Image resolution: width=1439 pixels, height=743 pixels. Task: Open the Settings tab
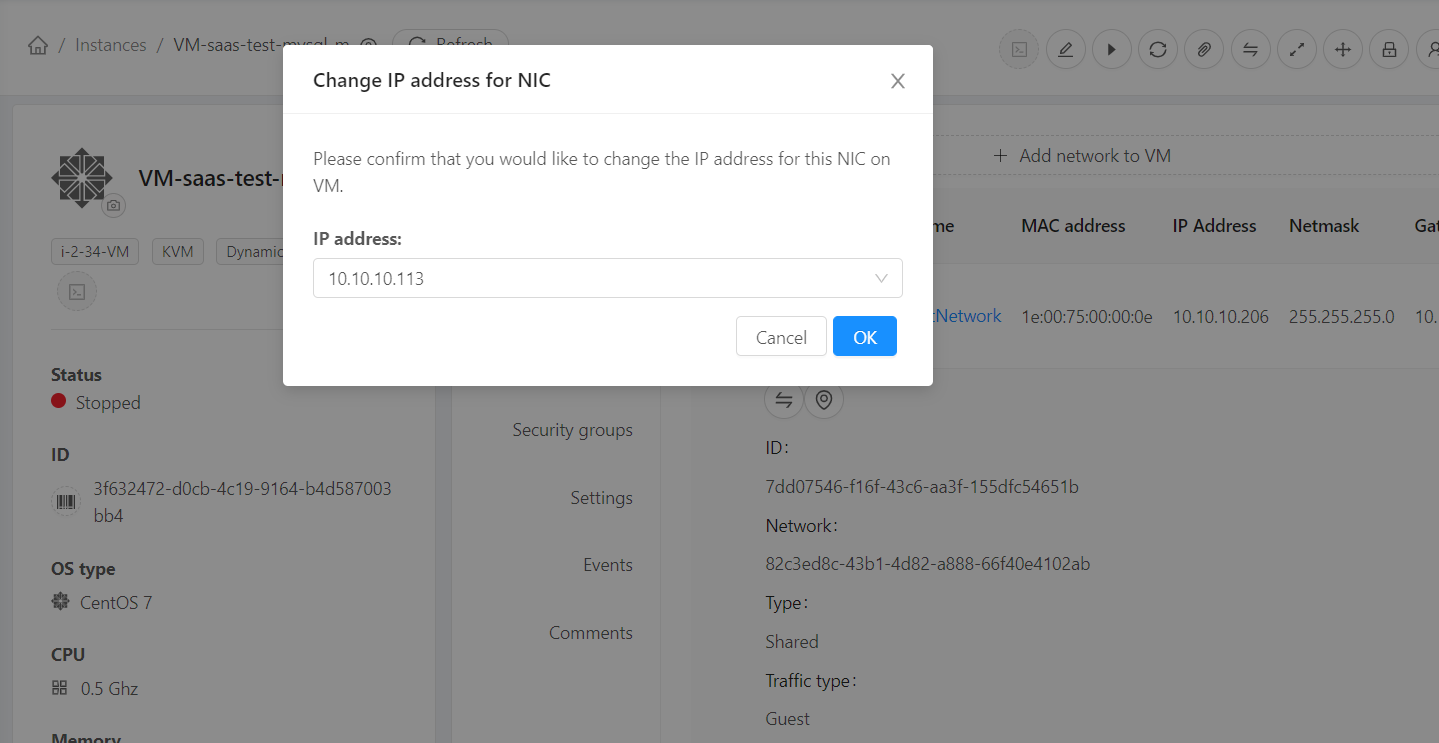[x=602, y=498]
